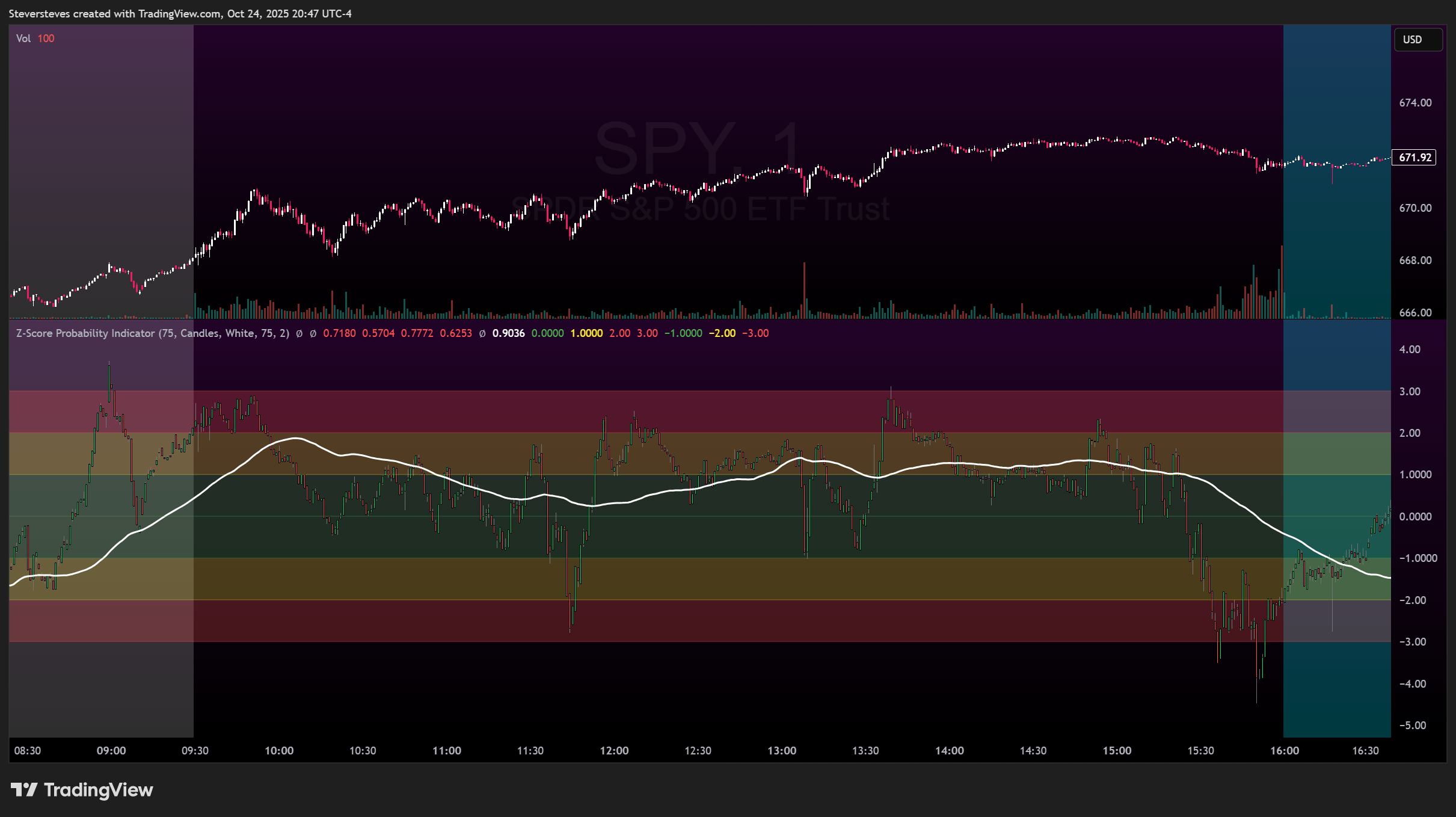
Task: Click the Steversteves created with TradingView.com header
Action: pos(180,14)
